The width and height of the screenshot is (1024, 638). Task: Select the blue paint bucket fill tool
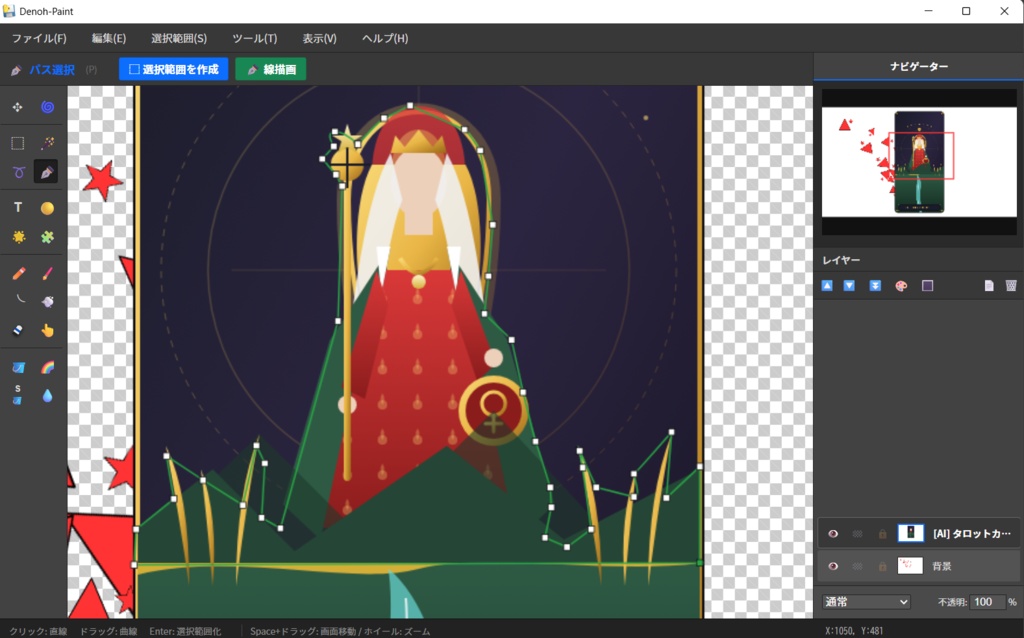click(x=18, y=367)
